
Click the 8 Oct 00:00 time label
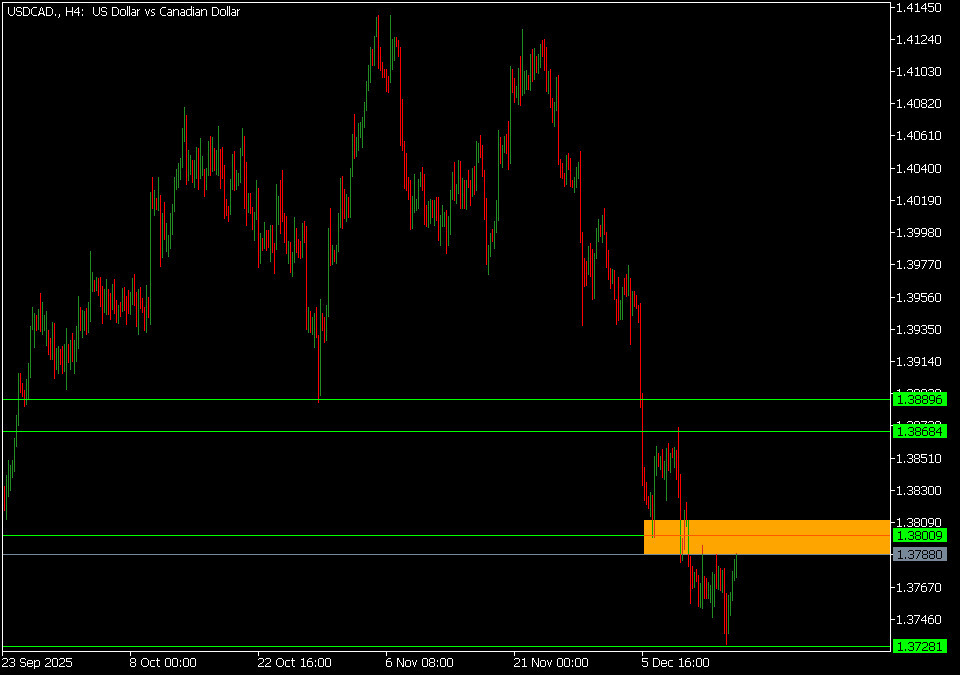(163, 662)
